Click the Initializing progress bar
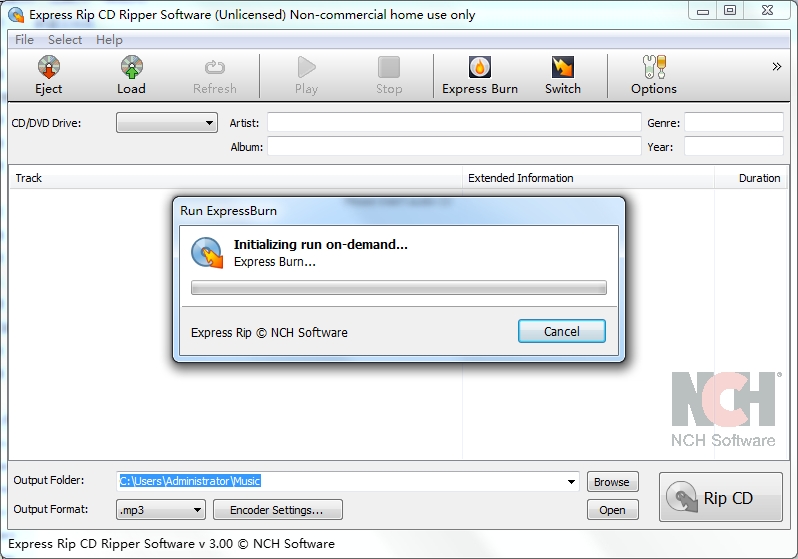The height and width of the screenshot is (559, 798). 398,288
